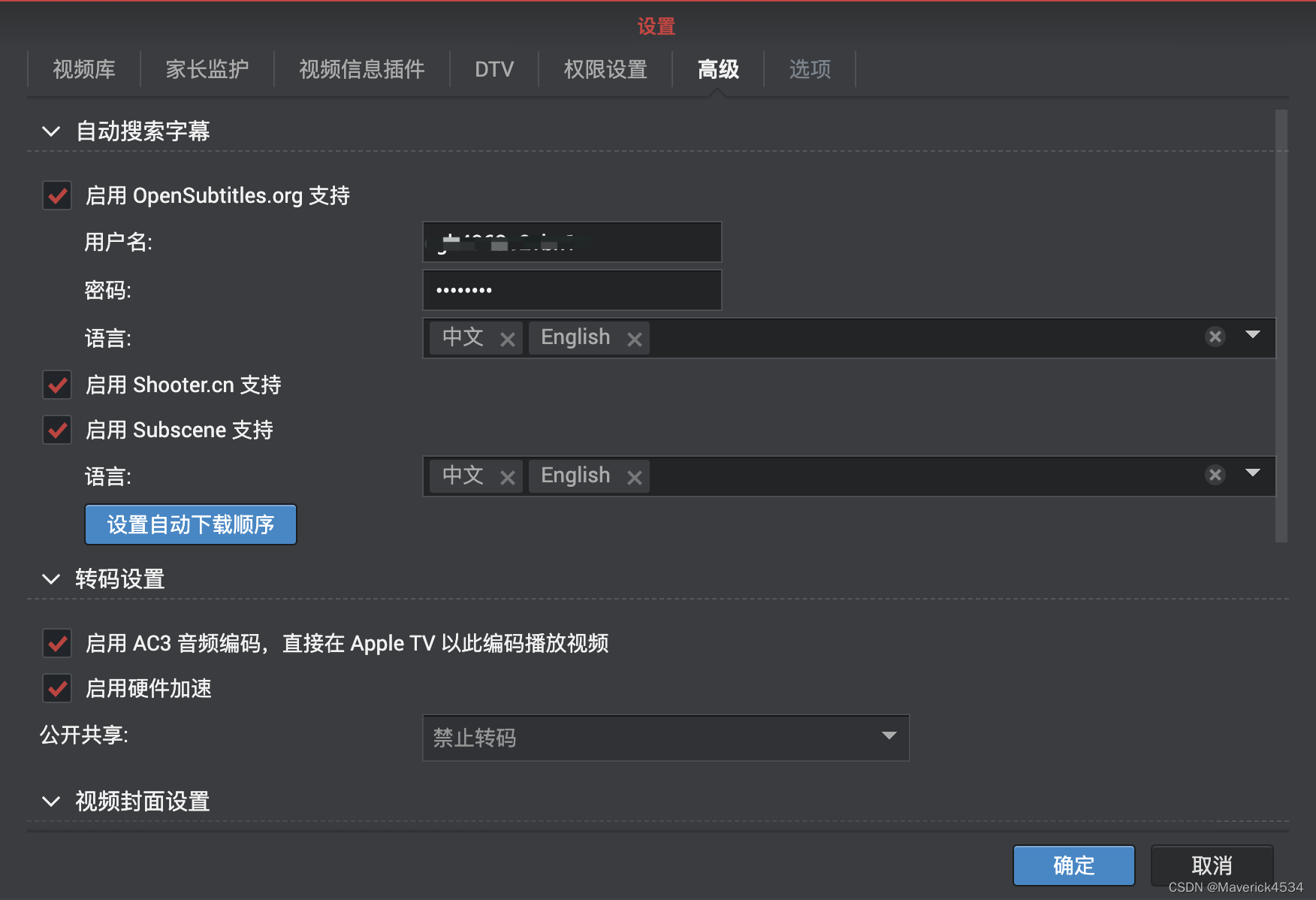The height and width of the screenshot is (900, 1316).
Task: Remove the 中文 language tag for OpenSubtitles
Action: pyautogui.click(x=507, y=337)
